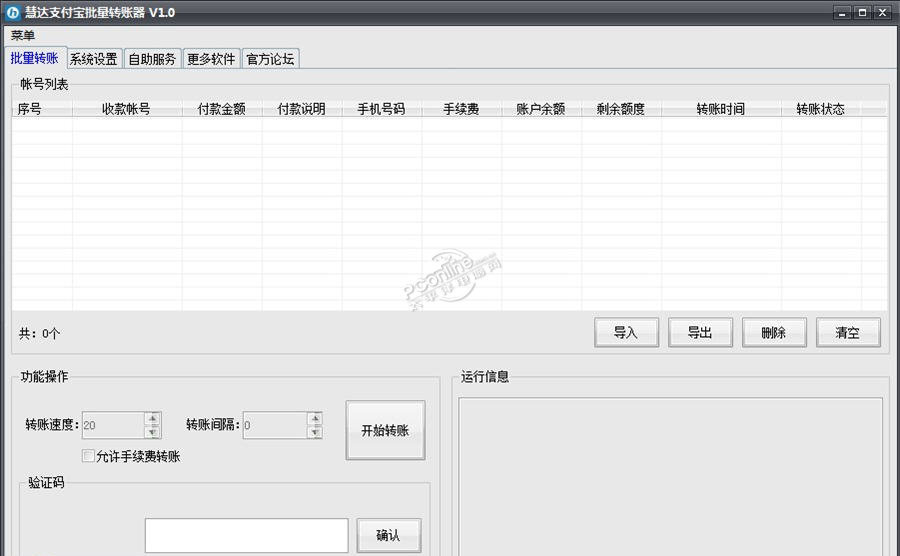Screen dimensions: 900x556
Task: Minimize the window
Action: click(842, 13)
